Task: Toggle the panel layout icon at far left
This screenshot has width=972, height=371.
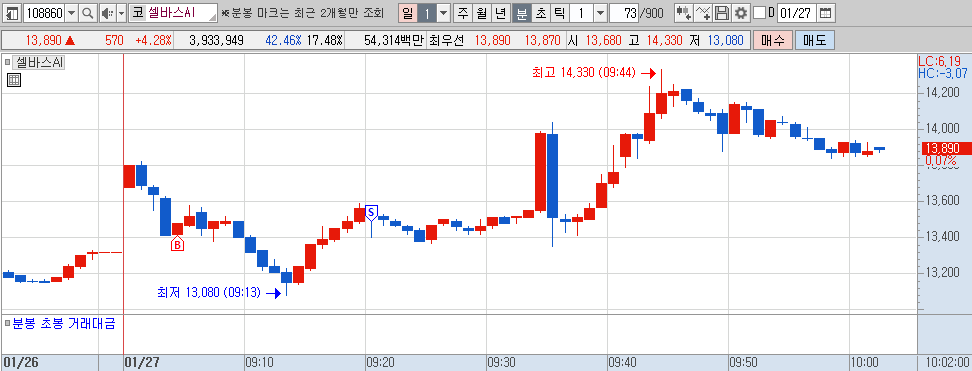Action: 12,12
